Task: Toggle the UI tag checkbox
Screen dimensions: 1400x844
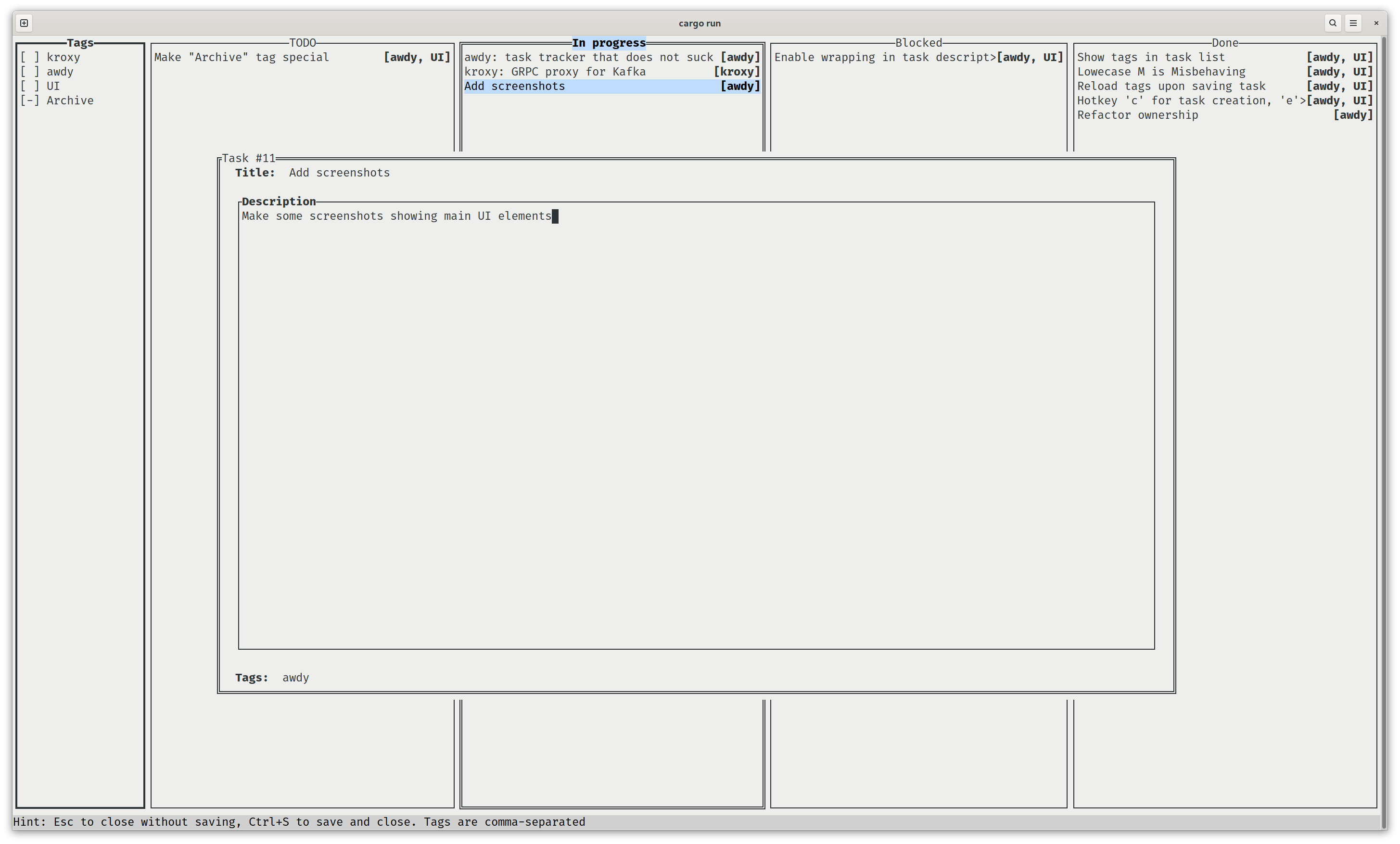Action: [29, 87]
